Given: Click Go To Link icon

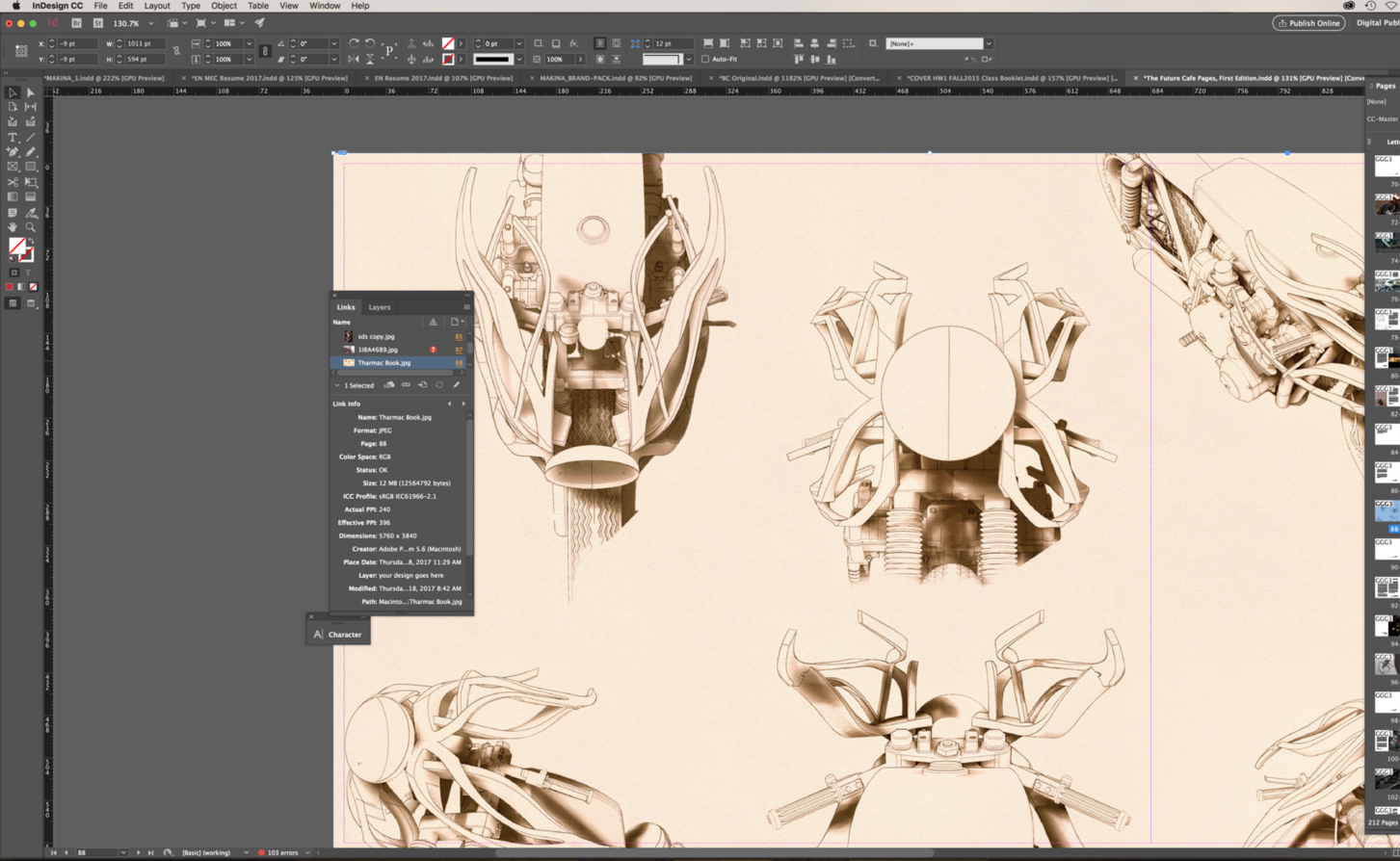Looking at the screenshot, I should [x=422, y=385].
